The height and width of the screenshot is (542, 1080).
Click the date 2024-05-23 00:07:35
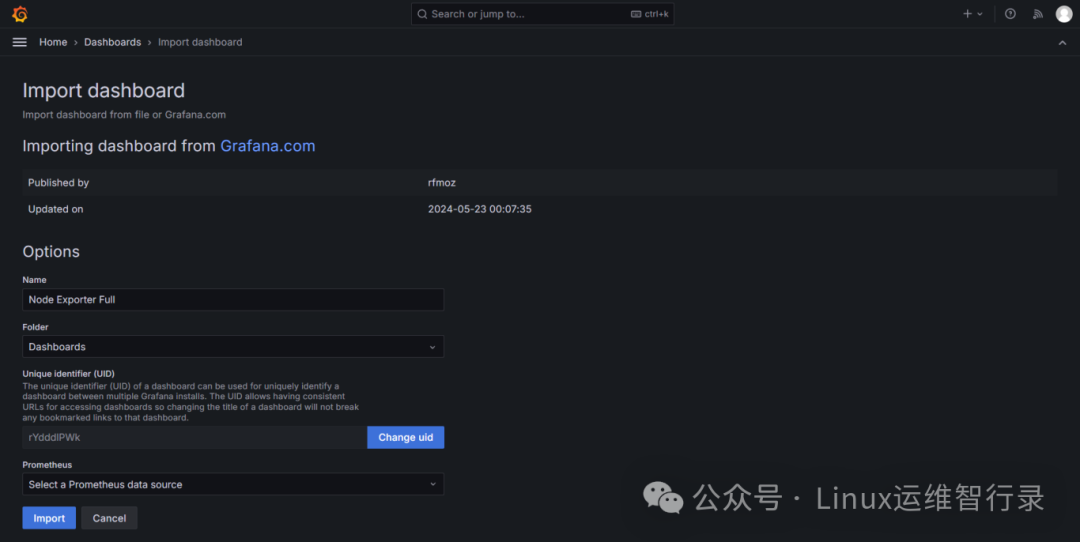point(479,209)
